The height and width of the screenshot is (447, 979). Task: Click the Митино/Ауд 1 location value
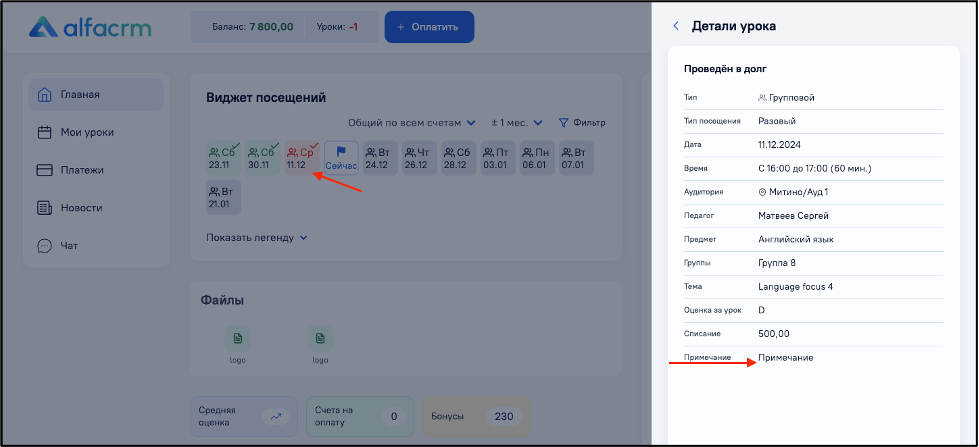pyautogui.click(x=793, y=192)
